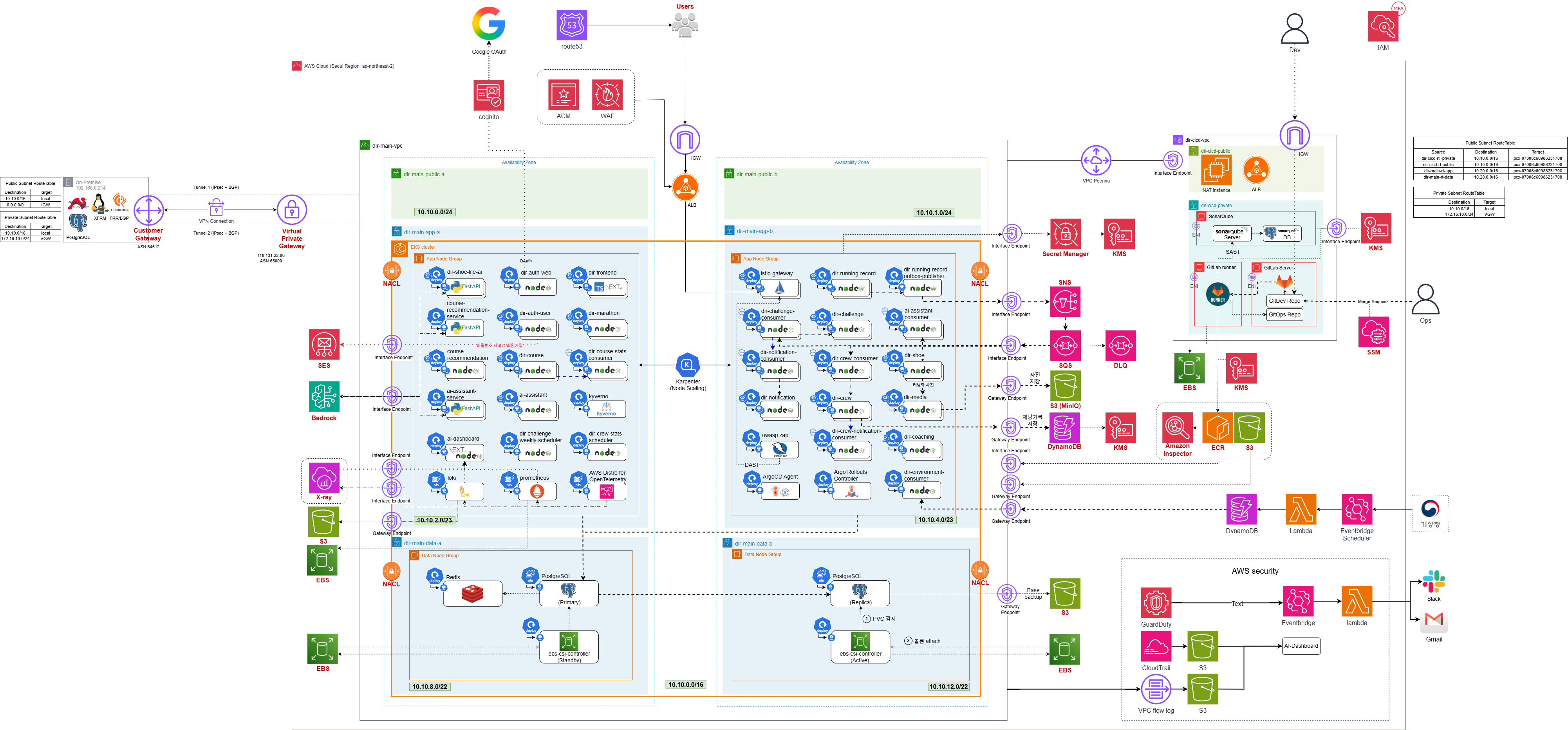Image resolution: width=1568 pixels, height=730 pixels.
Task: Select the Merge Request label
Action: 1373,302
